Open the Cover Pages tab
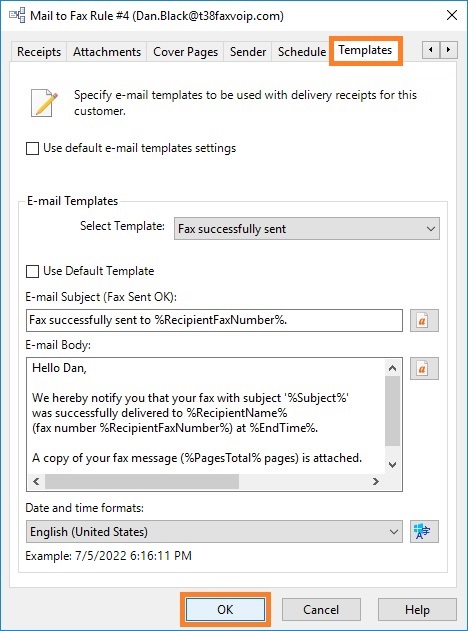 [x=186, y=52]
